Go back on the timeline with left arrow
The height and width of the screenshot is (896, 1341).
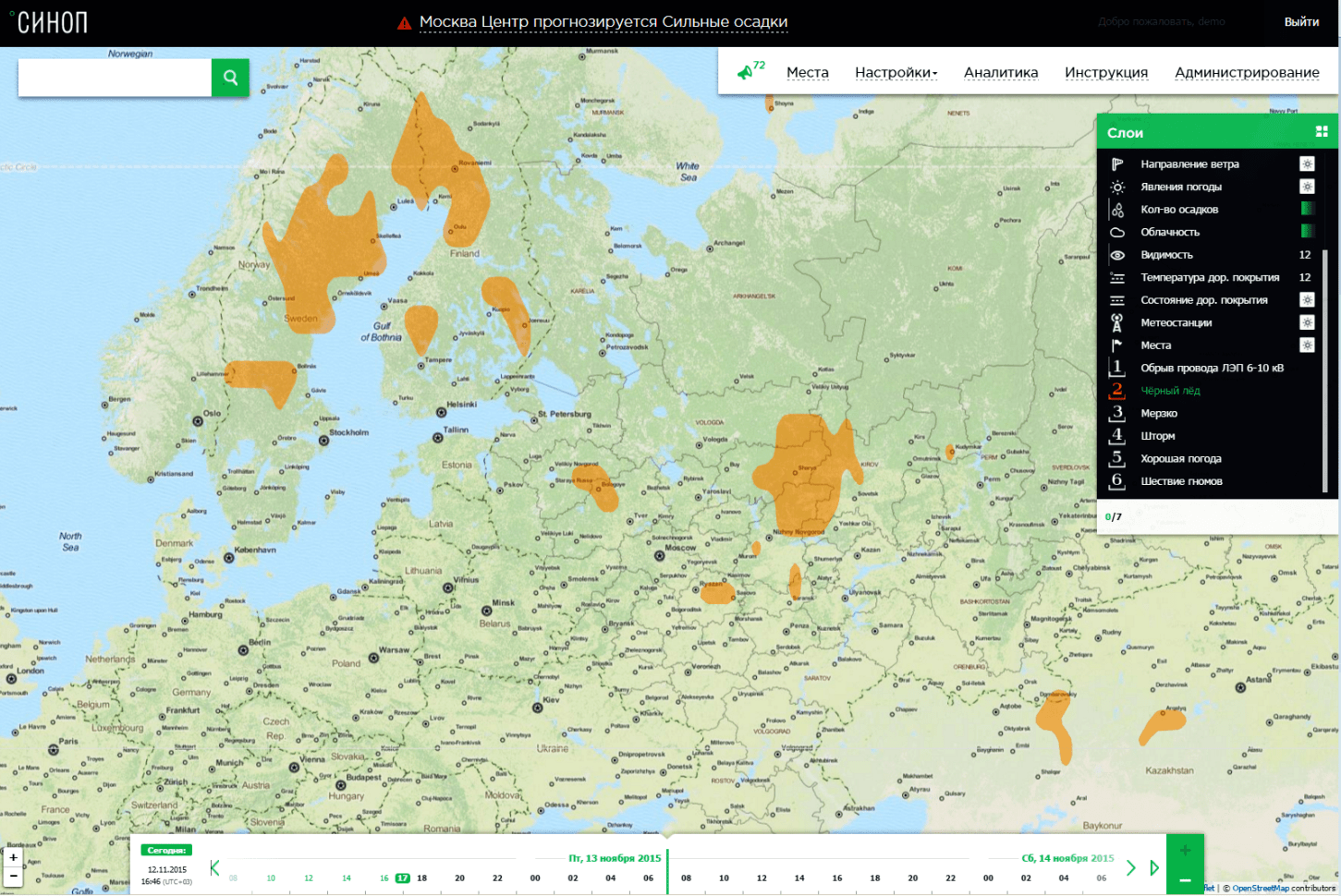pos(215,867)
